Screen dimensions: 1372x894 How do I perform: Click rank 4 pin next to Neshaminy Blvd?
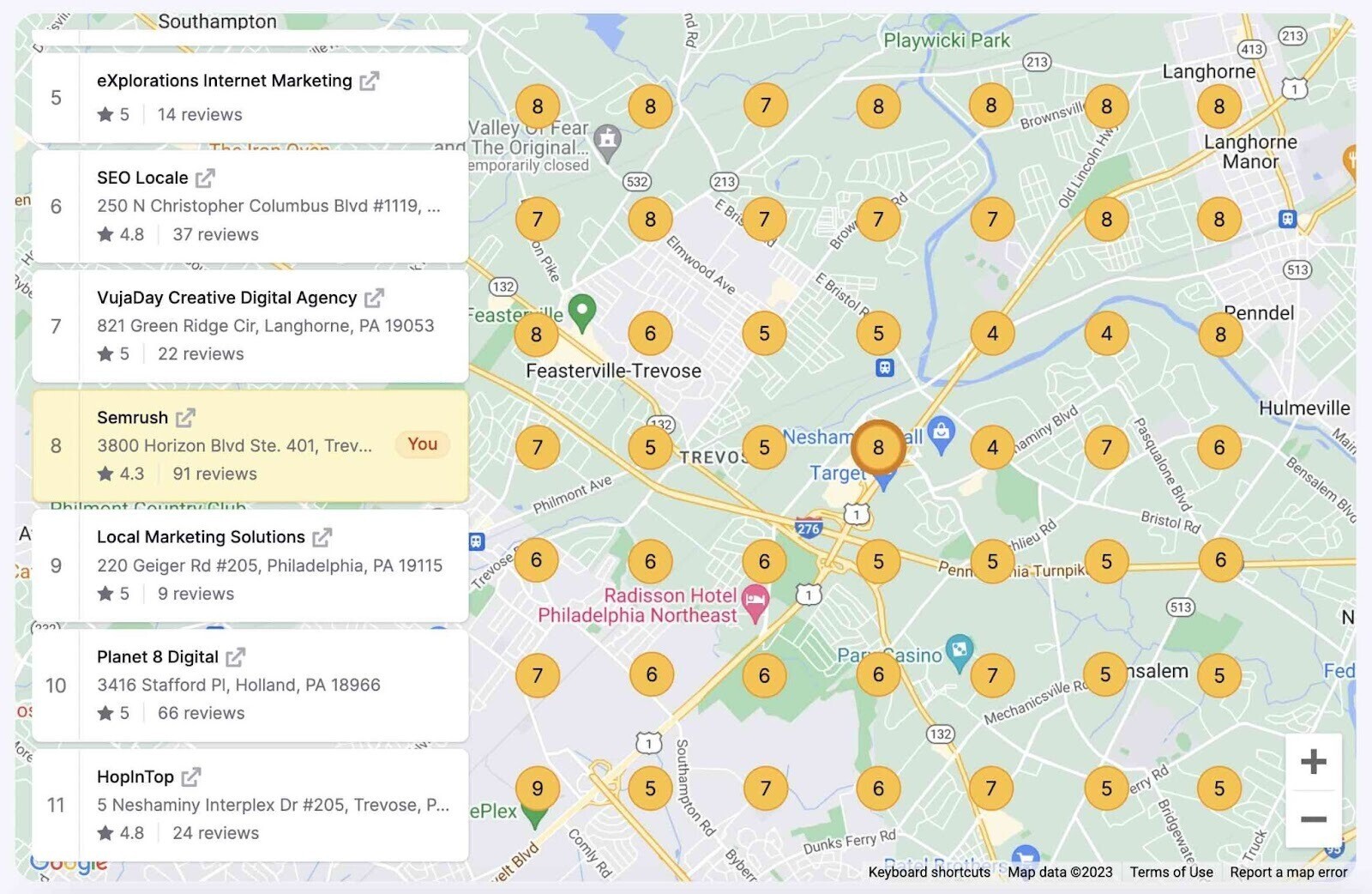[992, 447]
